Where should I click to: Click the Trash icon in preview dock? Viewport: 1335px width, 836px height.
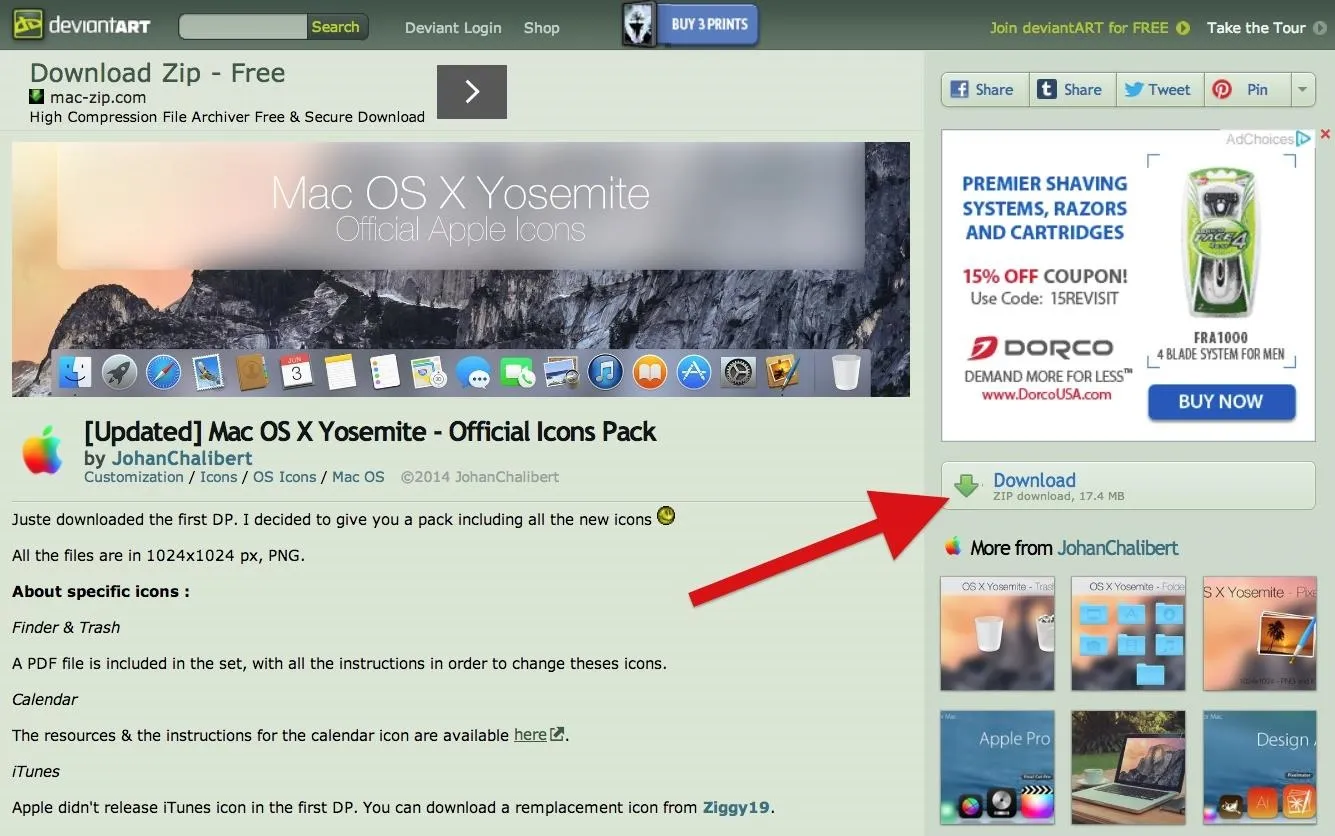pyautogui.click(x=846, y=373)
